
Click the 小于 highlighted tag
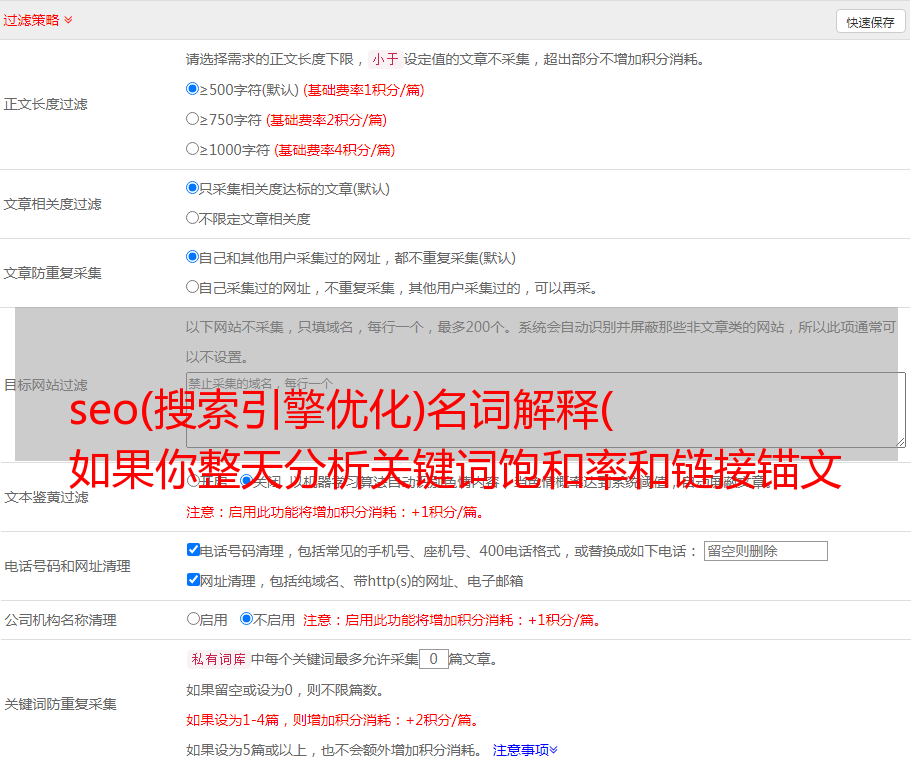(385, 59)
